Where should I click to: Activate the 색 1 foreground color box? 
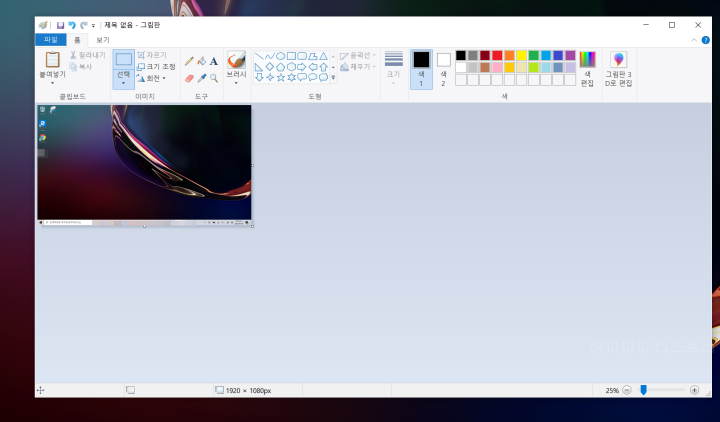point(421,69)
